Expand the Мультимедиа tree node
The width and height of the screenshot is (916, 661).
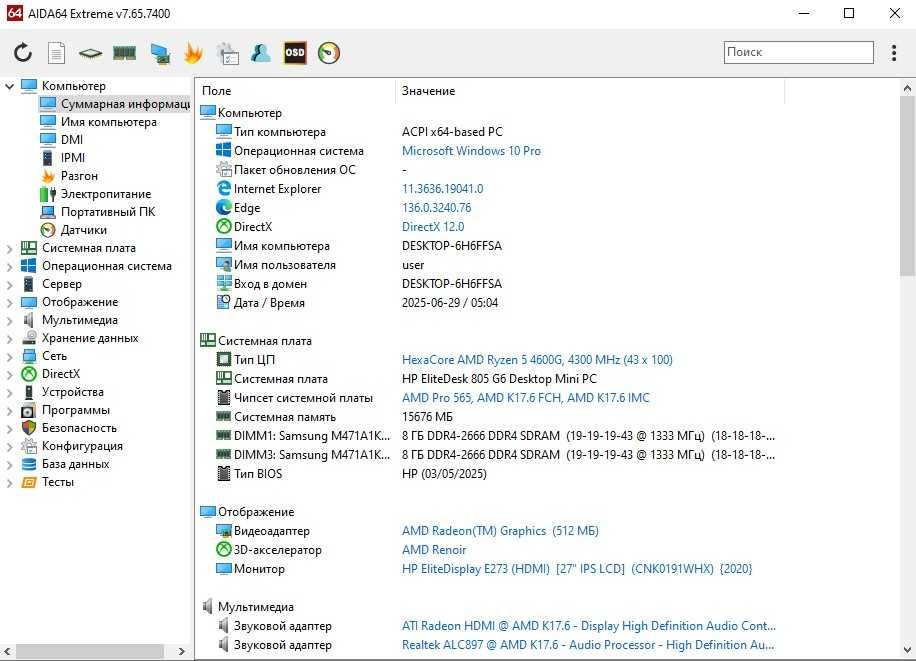pyautogui.click(x=9, y=321)
